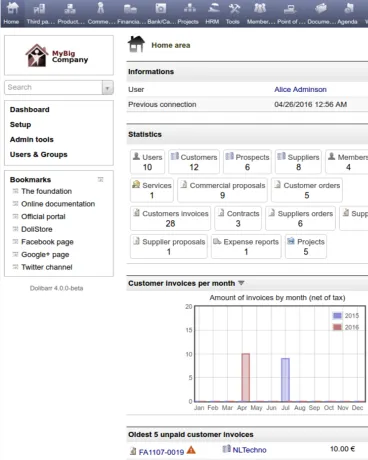Click the NLTechno company icon
The image size is (368, 460).
tap(227, 449)
